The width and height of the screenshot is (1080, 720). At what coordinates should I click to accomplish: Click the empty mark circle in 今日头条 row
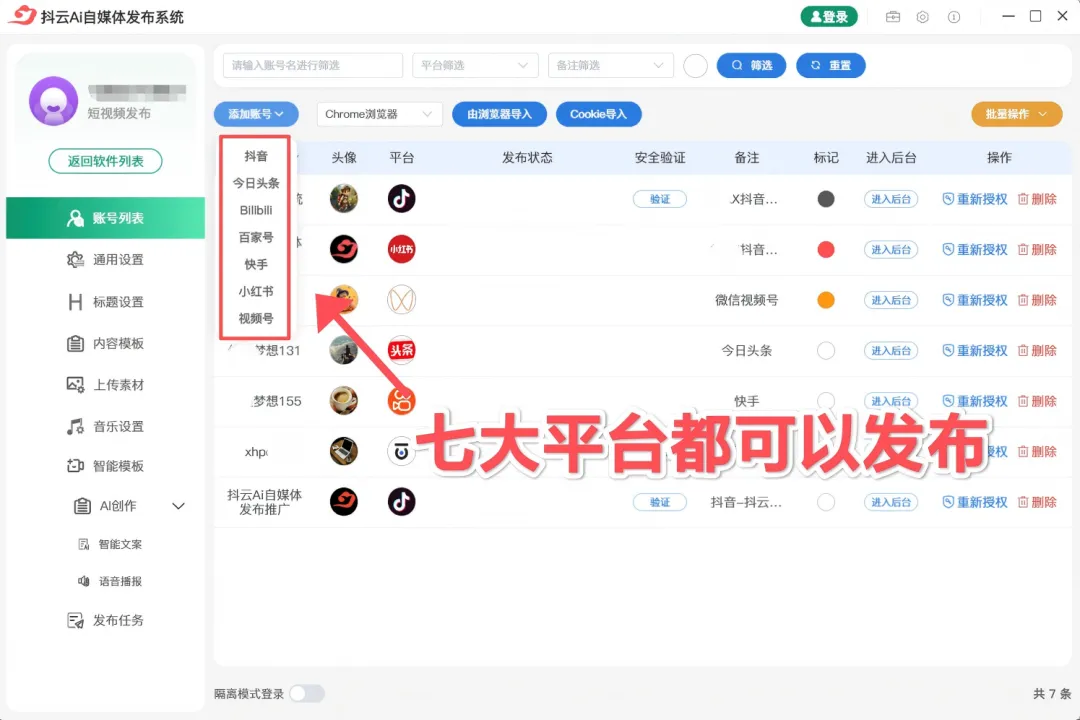(x=826, y=350)
